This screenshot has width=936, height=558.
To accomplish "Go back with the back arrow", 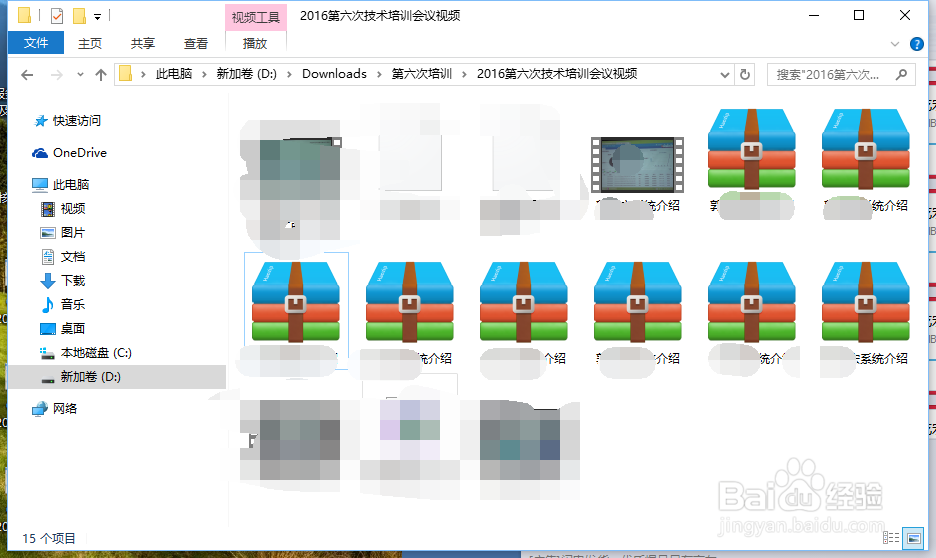I will pos(27,75).
